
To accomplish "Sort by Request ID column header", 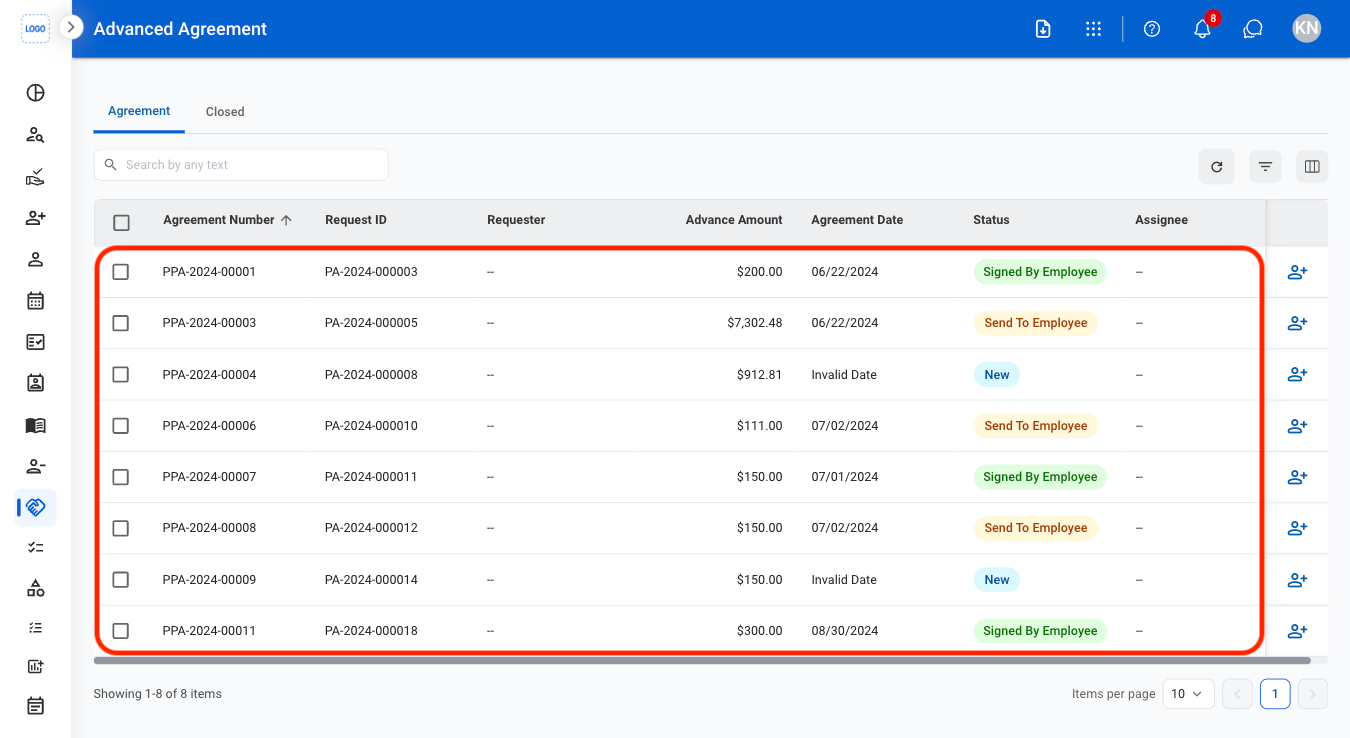I will (356, 220).
